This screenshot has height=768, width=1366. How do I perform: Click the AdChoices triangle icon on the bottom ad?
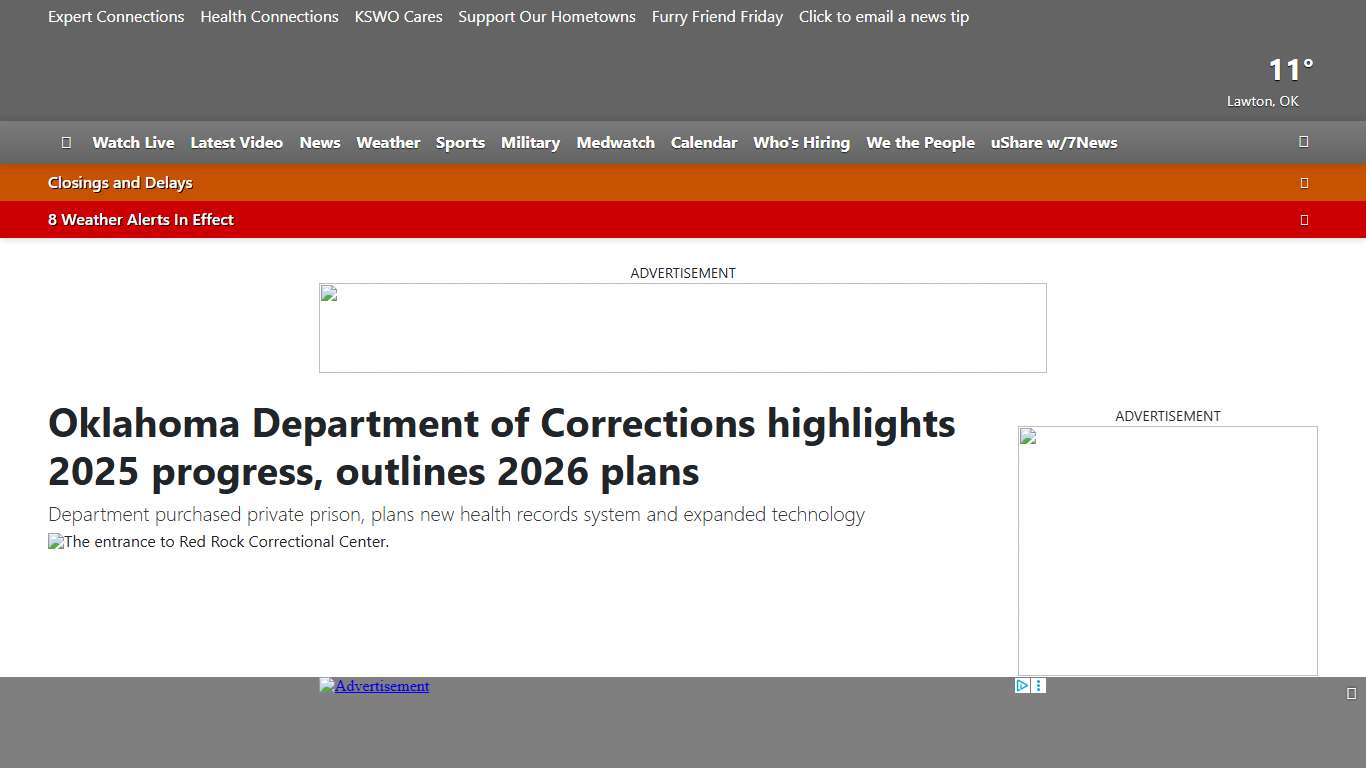(x=1020, y=685)
